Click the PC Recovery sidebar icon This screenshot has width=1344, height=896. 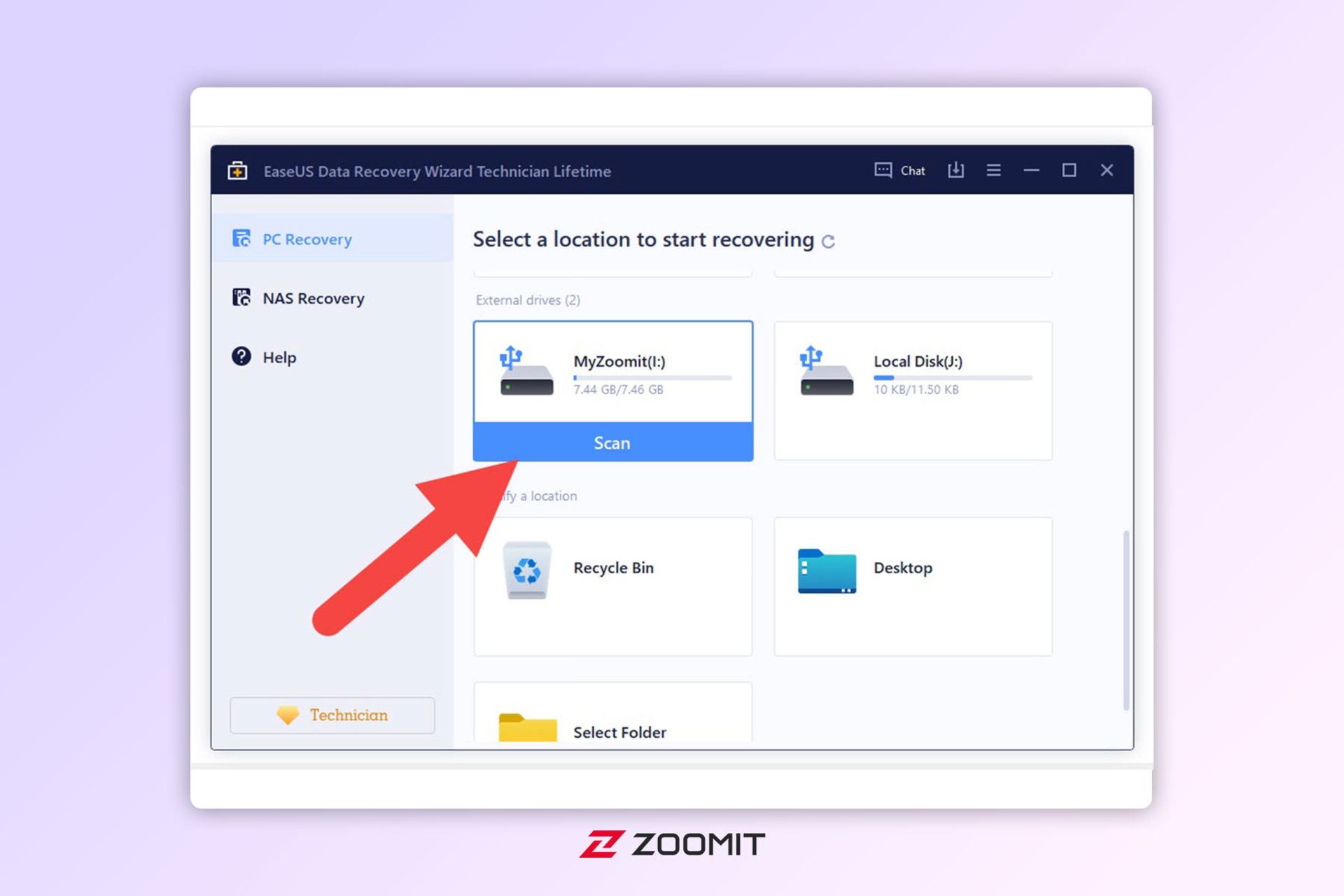[241, 239]
